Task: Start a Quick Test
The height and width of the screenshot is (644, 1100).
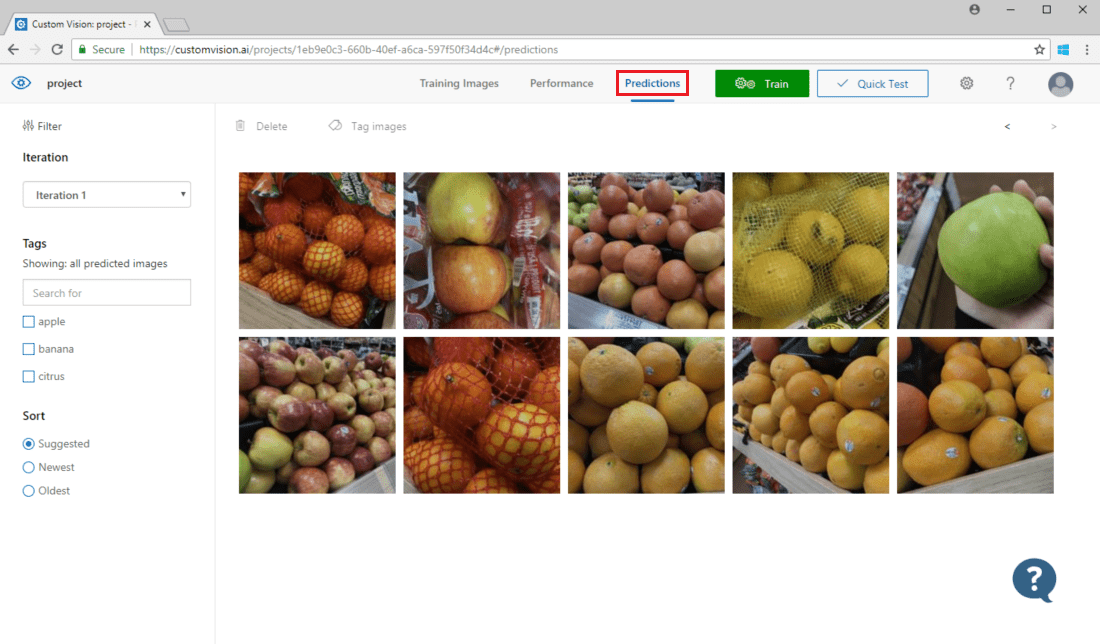Action: (872, 83)
